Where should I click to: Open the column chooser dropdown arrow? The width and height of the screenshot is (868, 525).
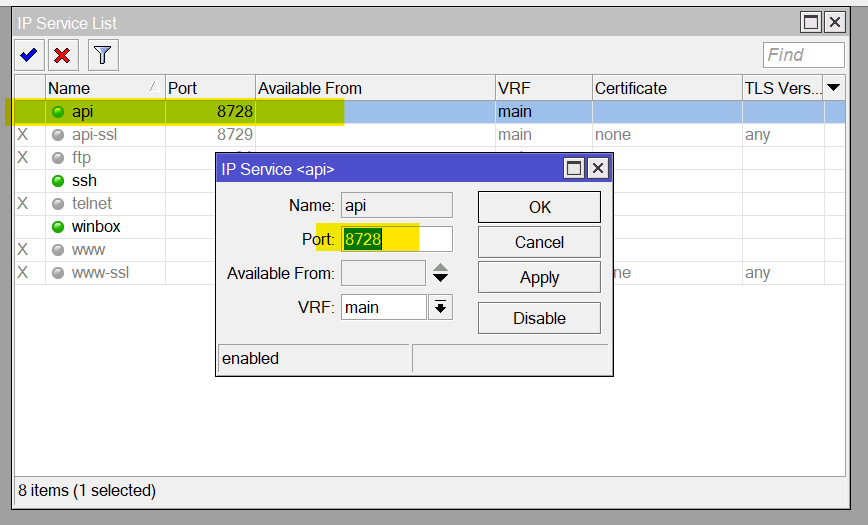pos(833,88)
